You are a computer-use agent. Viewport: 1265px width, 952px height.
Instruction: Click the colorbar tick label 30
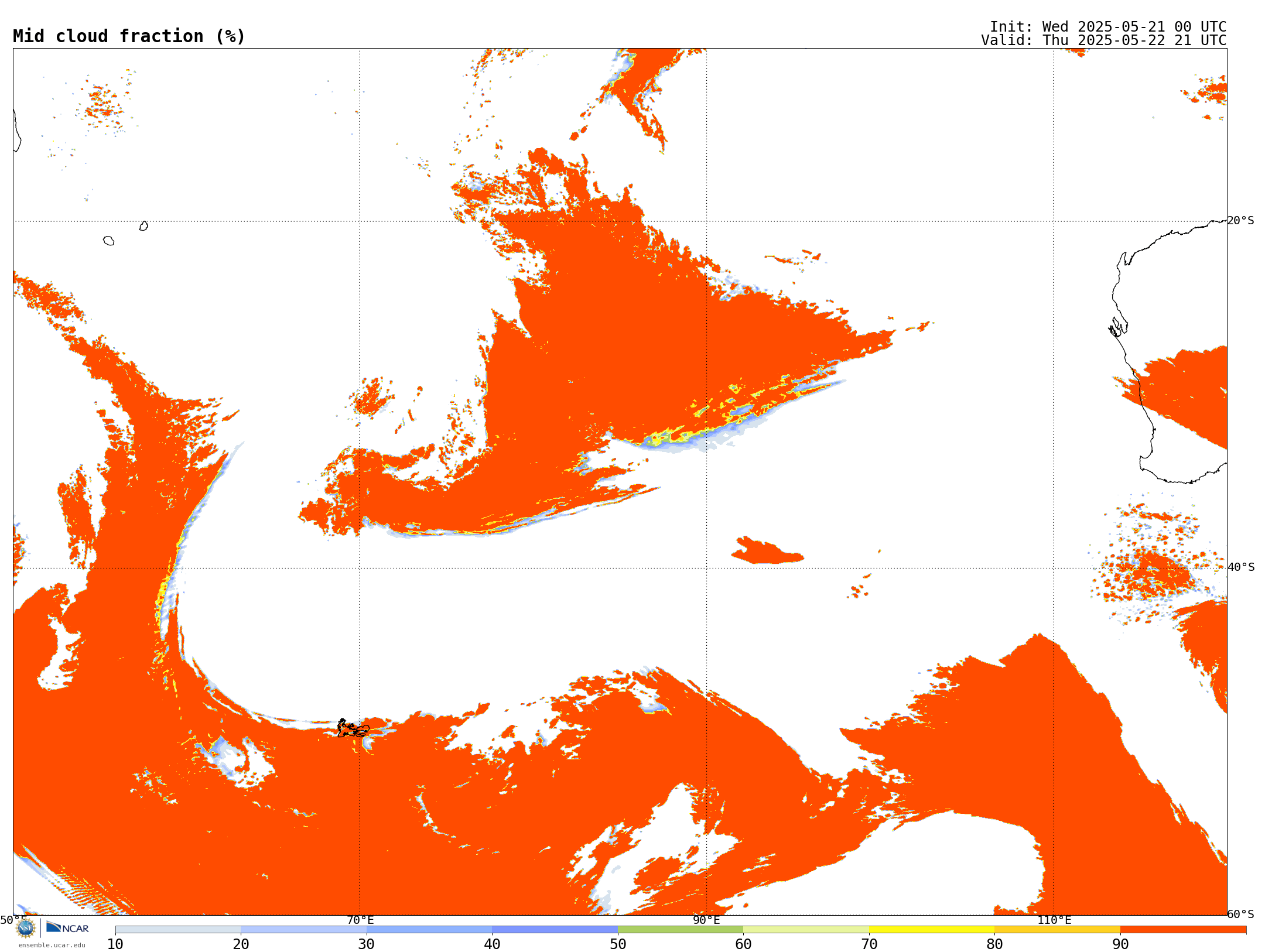367,944
